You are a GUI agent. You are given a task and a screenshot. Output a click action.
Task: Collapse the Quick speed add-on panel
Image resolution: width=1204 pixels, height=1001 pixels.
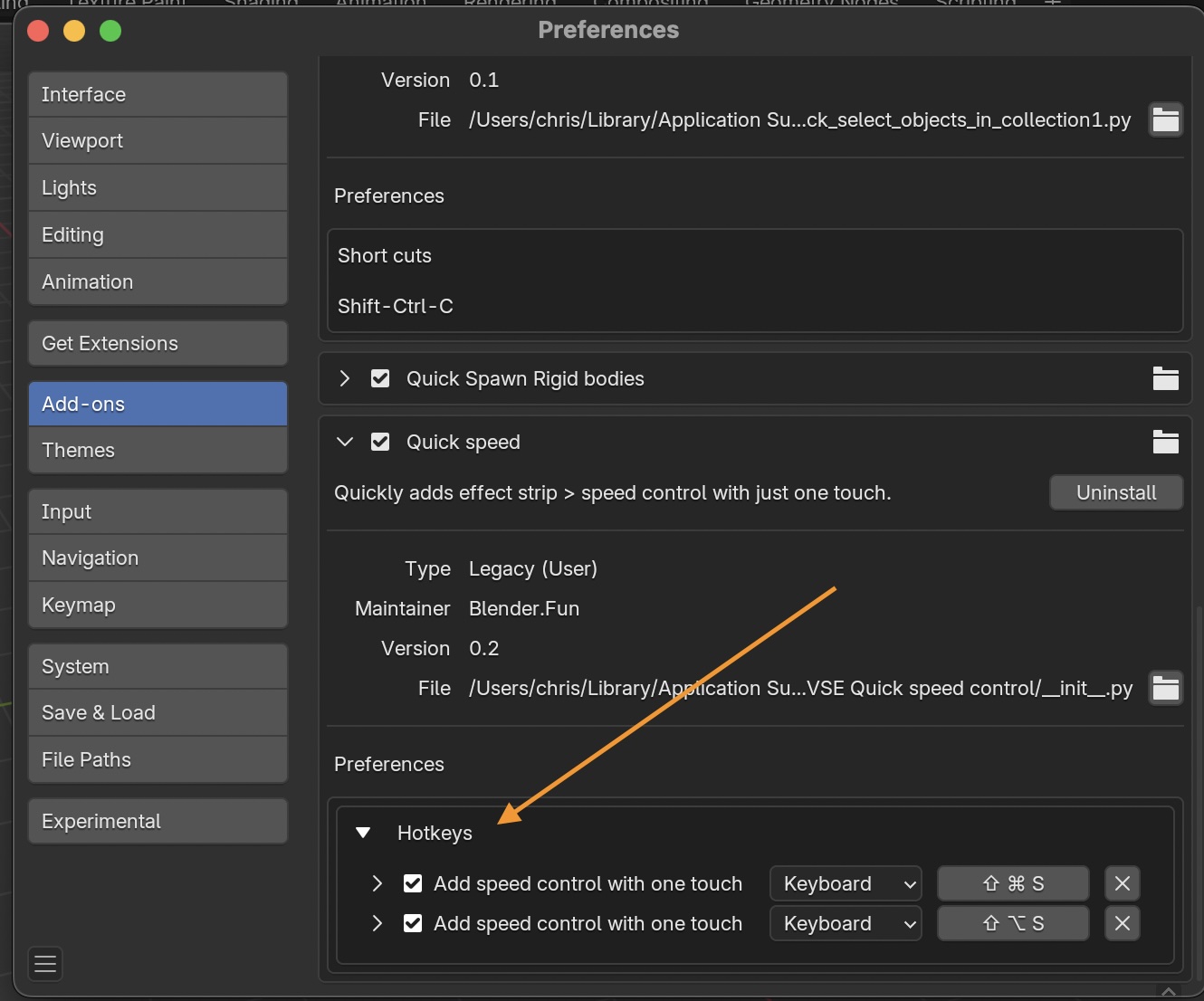(x=344, y=442)
